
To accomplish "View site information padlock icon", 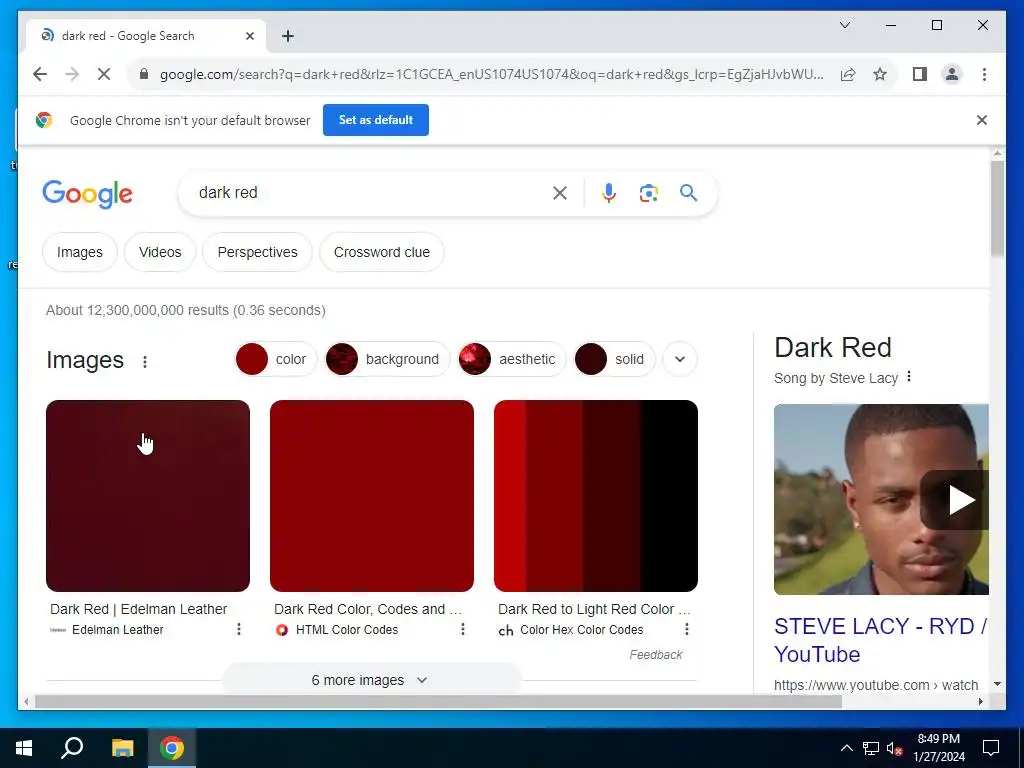I will pyautogui.click(x=144, y=74).
